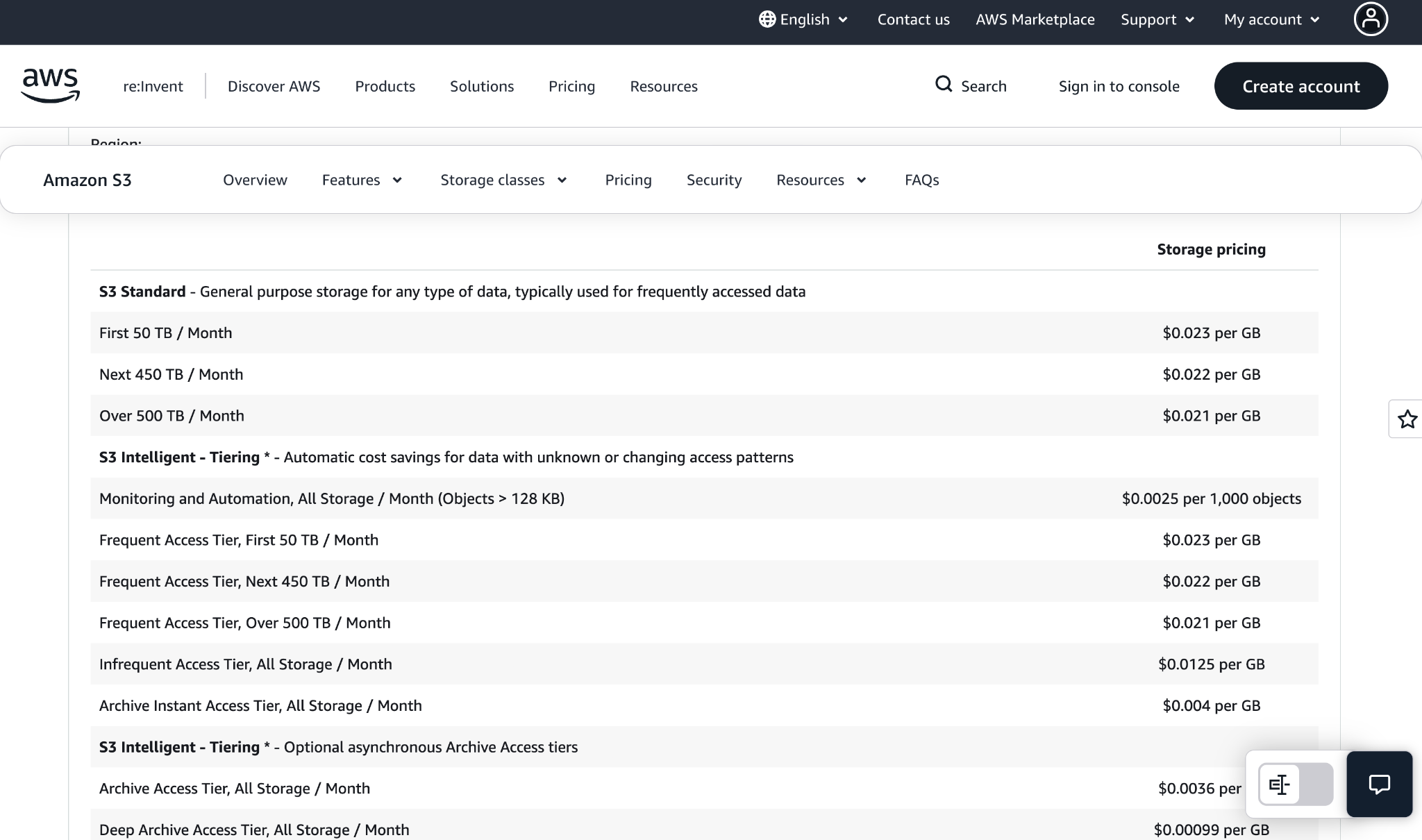Select the Monitoring and Automation row label
The image size is (1422, 840).
click(332, 498)
